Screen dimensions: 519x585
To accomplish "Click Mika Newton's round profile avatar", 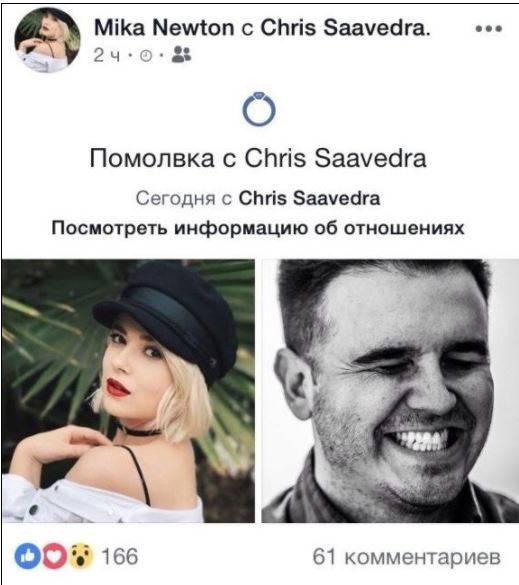I will click(x=47, y=40).
